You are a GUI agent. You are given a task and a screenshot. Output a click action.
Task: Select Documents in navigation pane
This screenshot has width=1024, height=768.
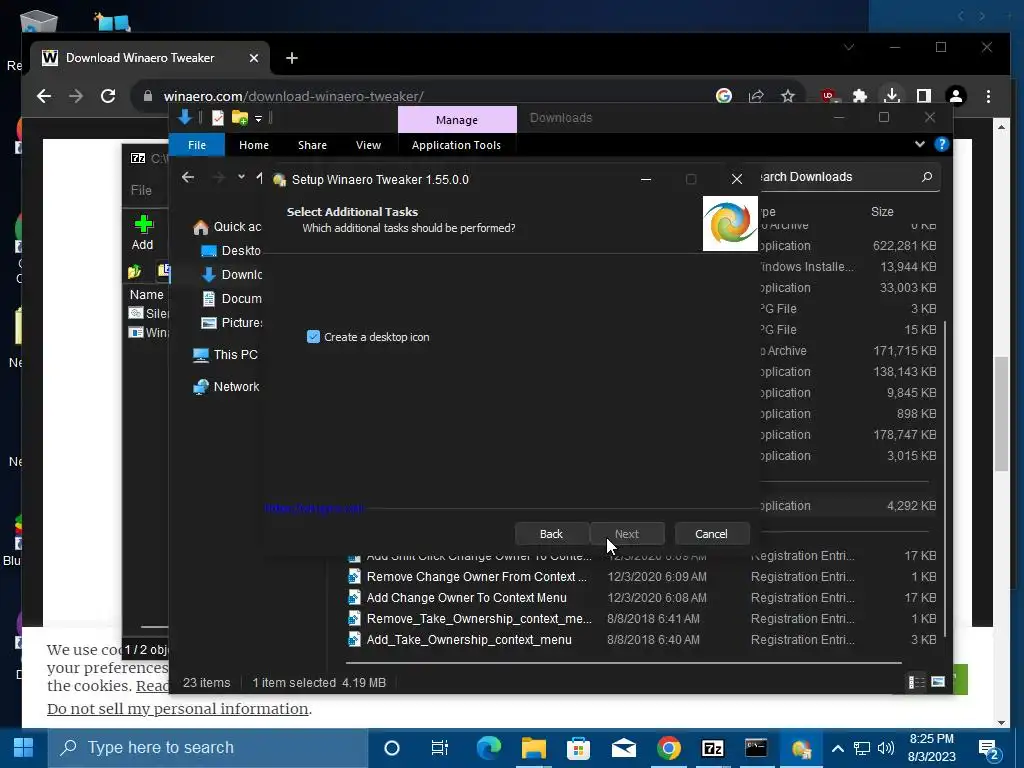tap(232, 299)
